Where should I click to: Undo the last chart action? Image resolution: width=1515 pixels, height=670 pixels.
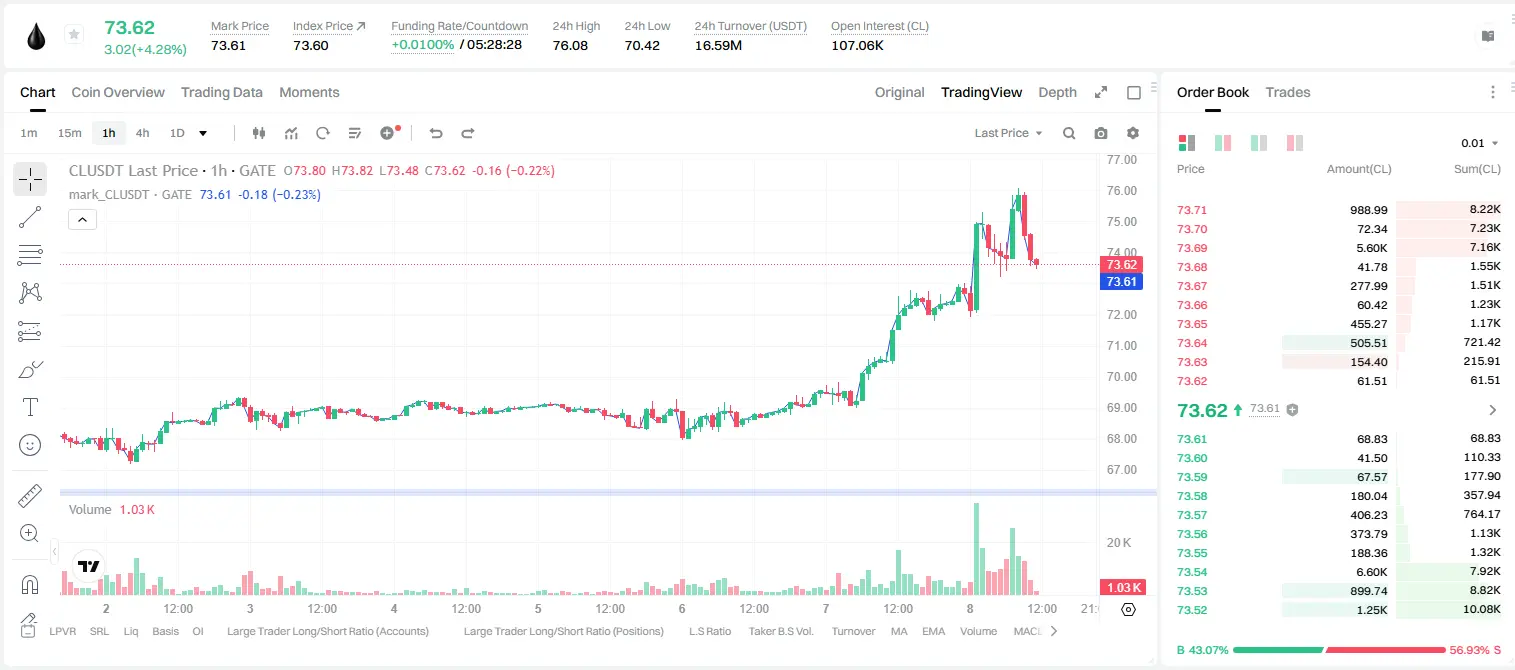coord(435,133)
